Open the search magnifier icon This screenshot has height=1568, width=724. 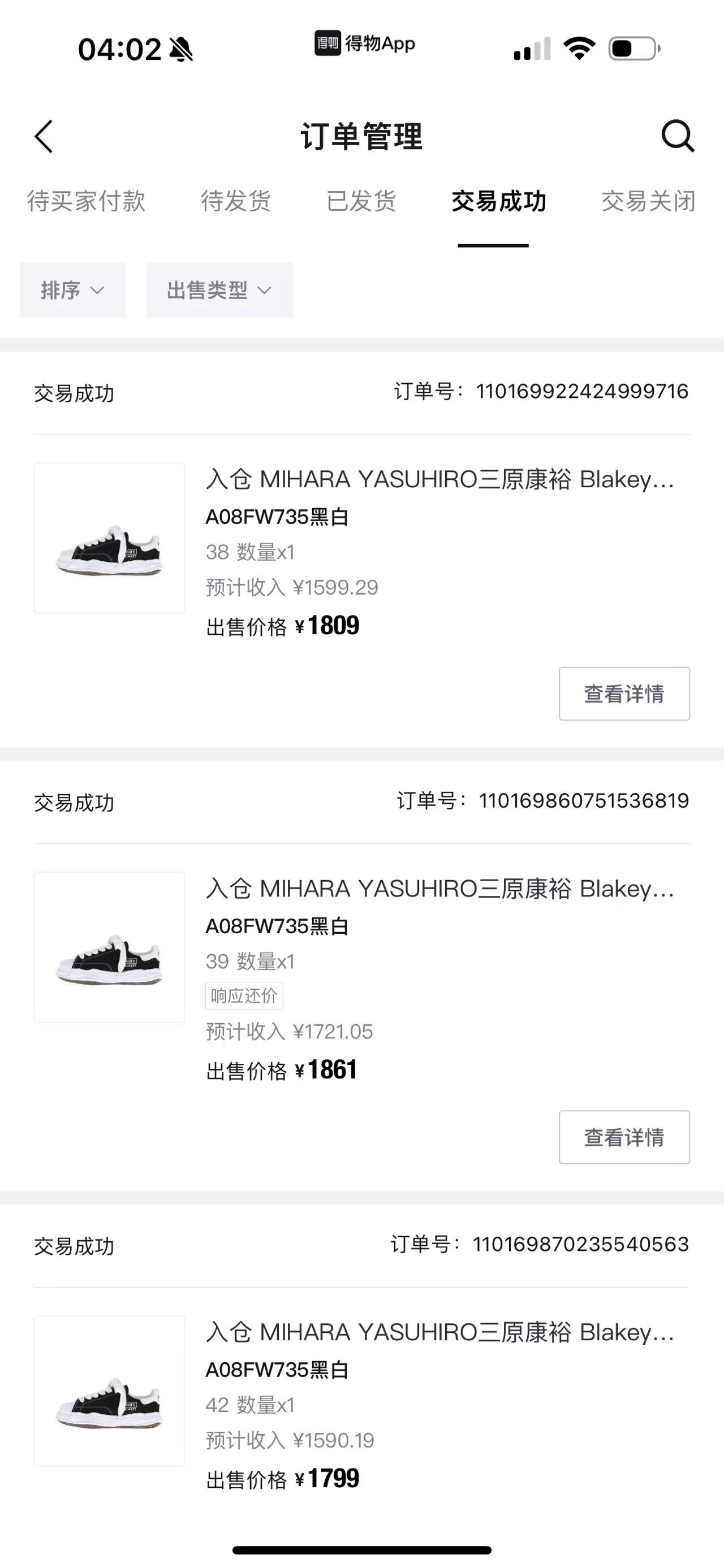[x=678, y=135]
